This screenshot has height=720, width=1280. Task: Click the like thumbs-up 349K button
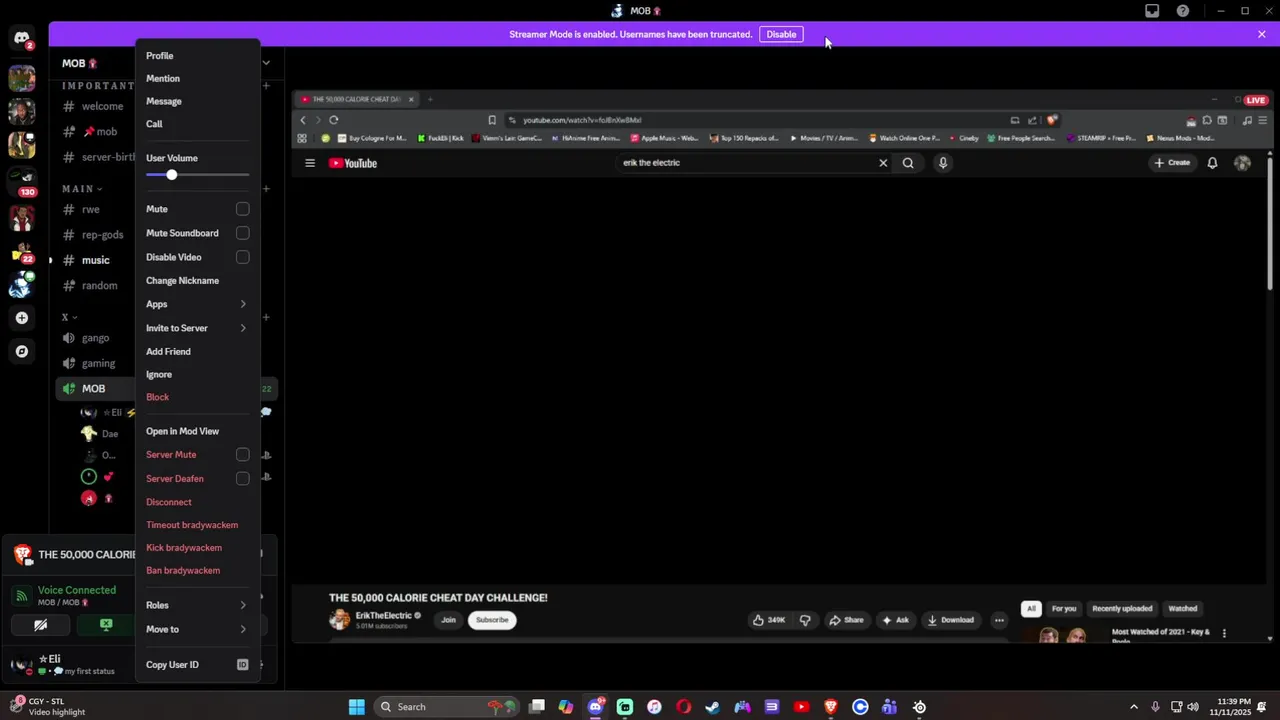[x=769, y=620]
